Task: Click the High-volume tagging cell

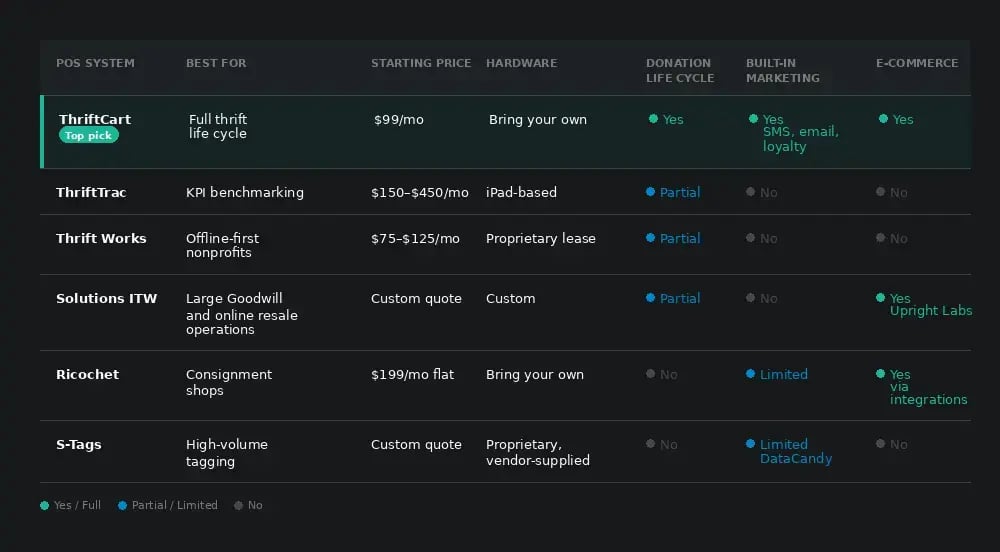Action: pos(227,453)
